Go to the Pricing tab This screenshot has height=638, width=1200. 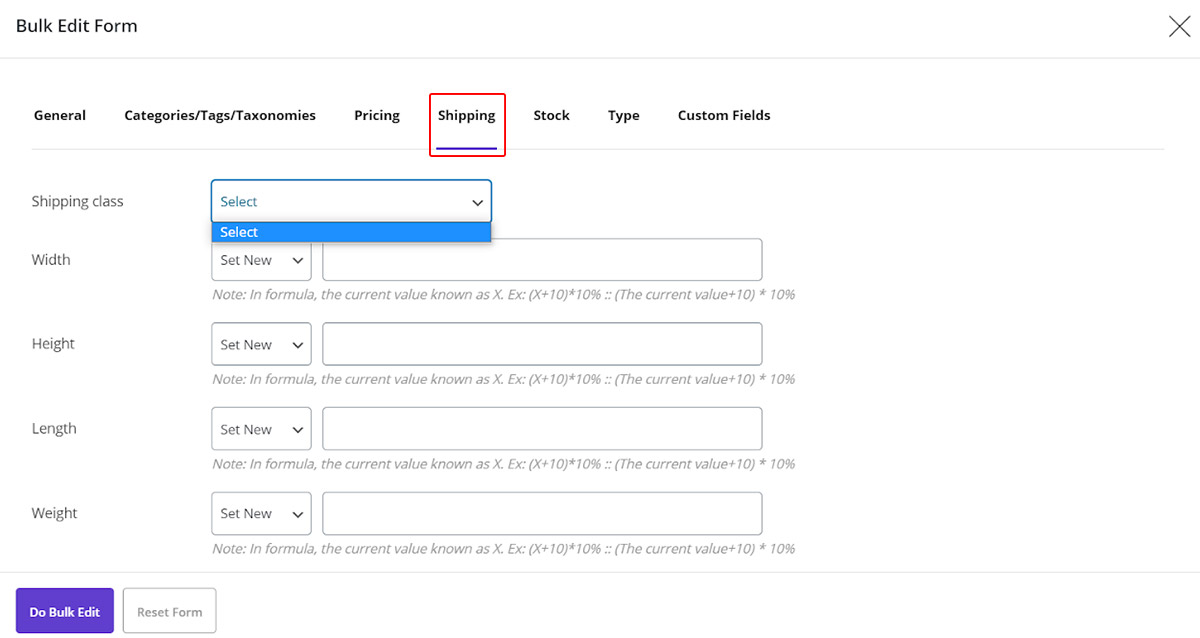click(377, 116)
